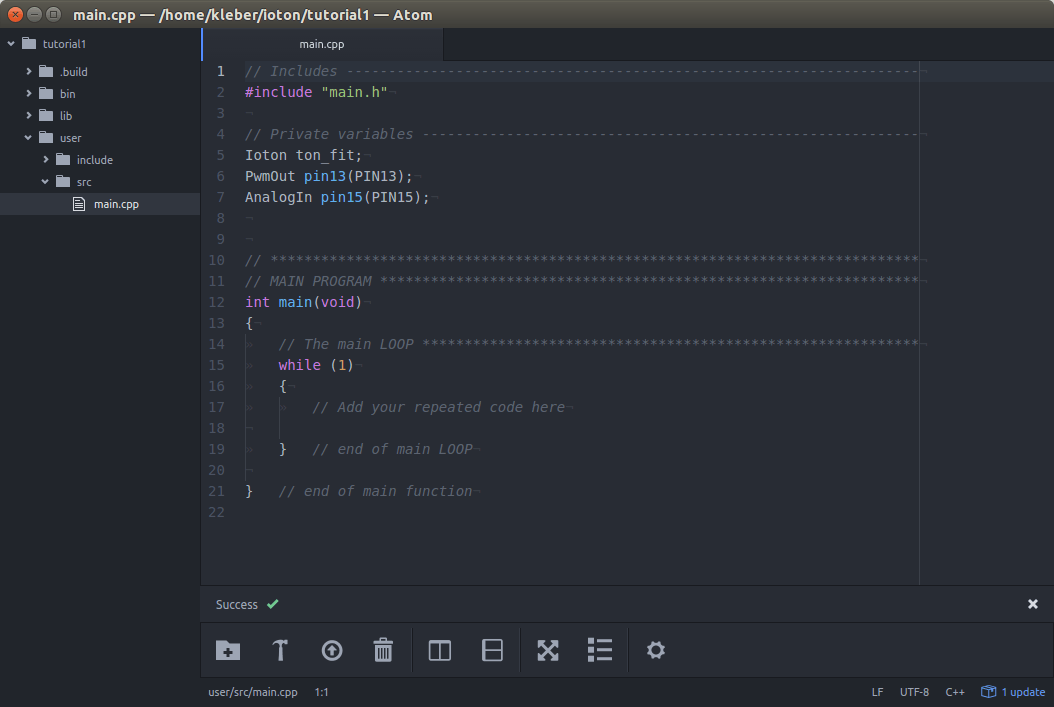
Task: Click line number 15 in gutter
Action: [216, 366]
